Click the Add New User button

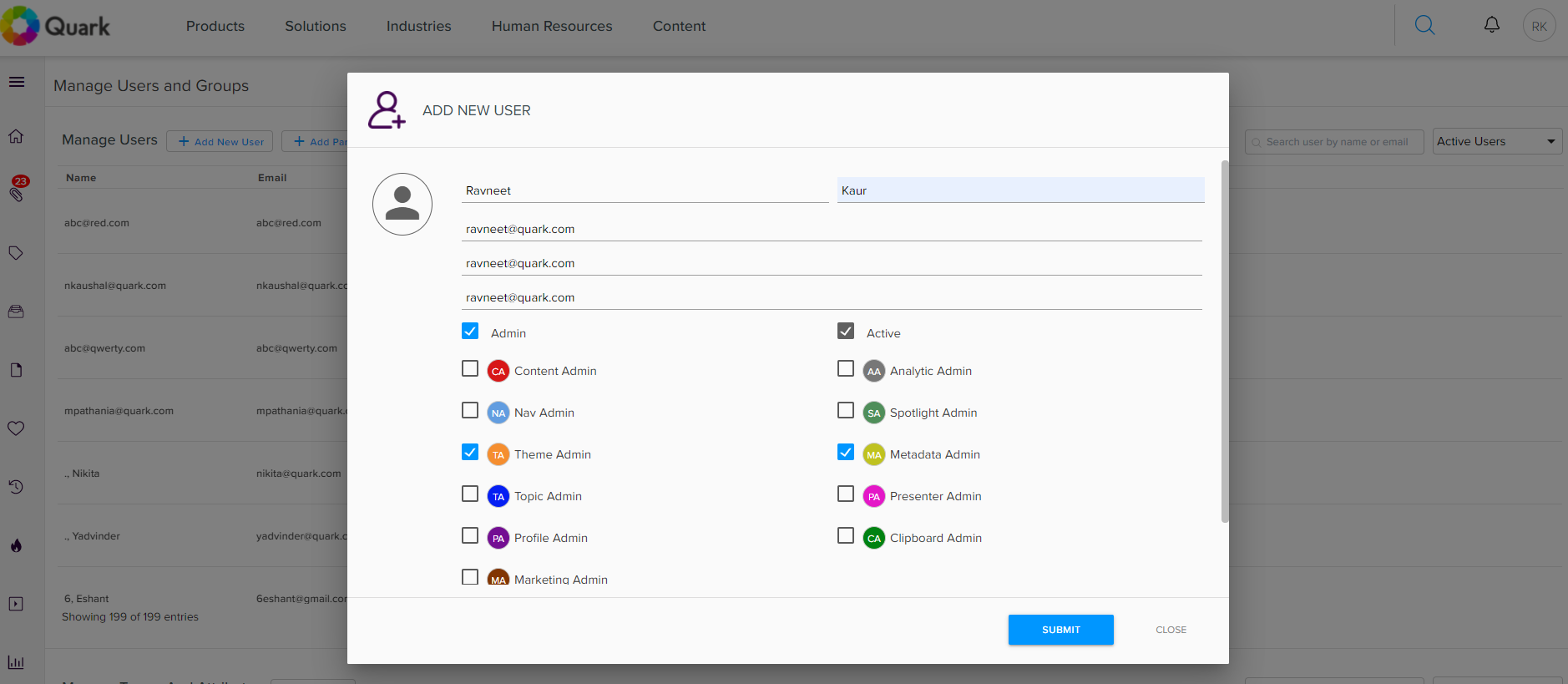[220, 141]
